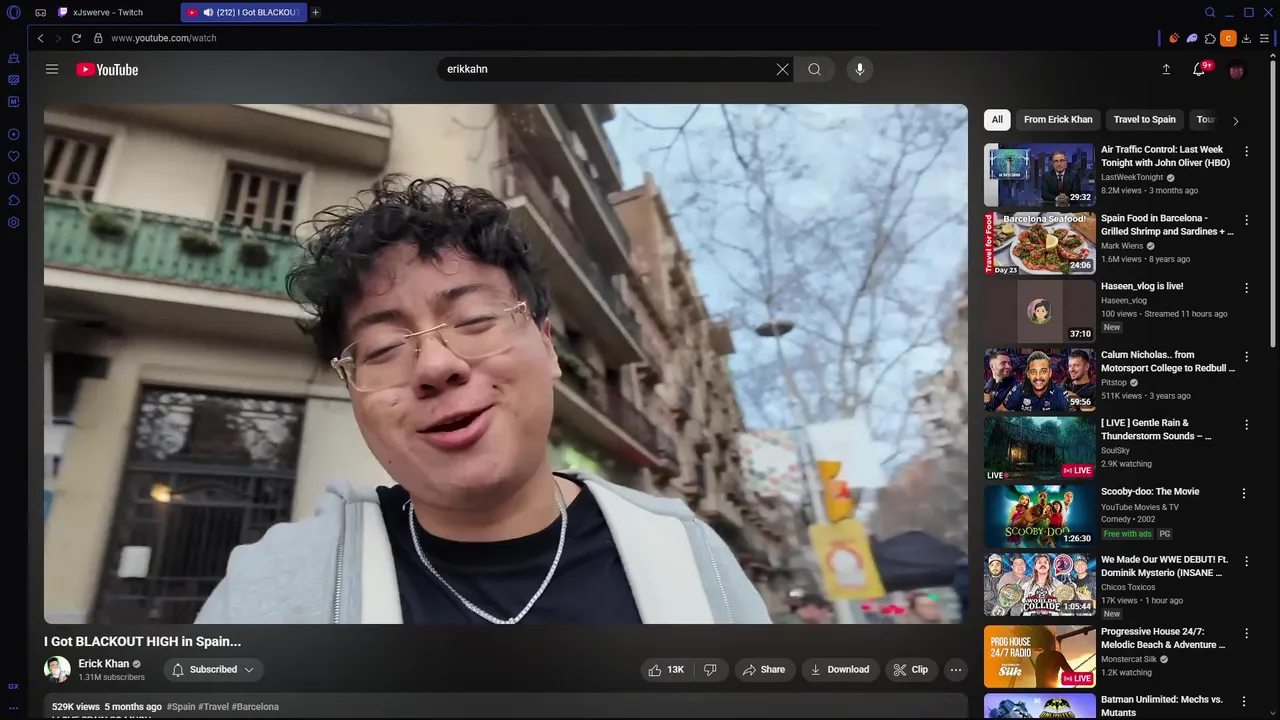Open options menu for Scooby-doo: The Movie
The image size is (1280, 720).
pos(1244,493)
